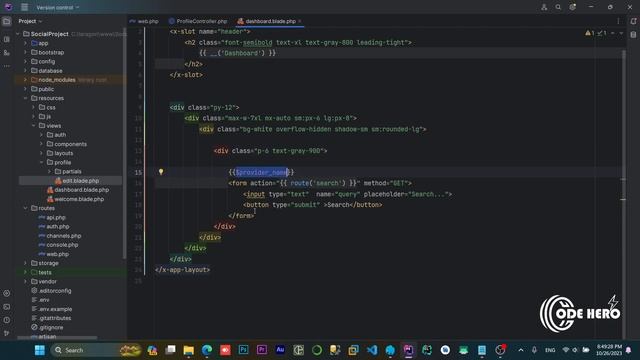Image resolution: width=640 pixels, height=360 pixels.
Task: Click the More tool windows ellipsis icon
Action: (x=7, y=66)
